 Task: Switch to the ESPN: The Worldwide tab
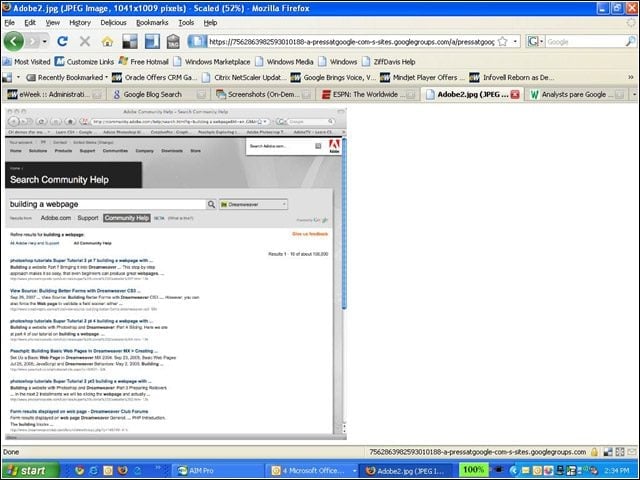[368, 94]
